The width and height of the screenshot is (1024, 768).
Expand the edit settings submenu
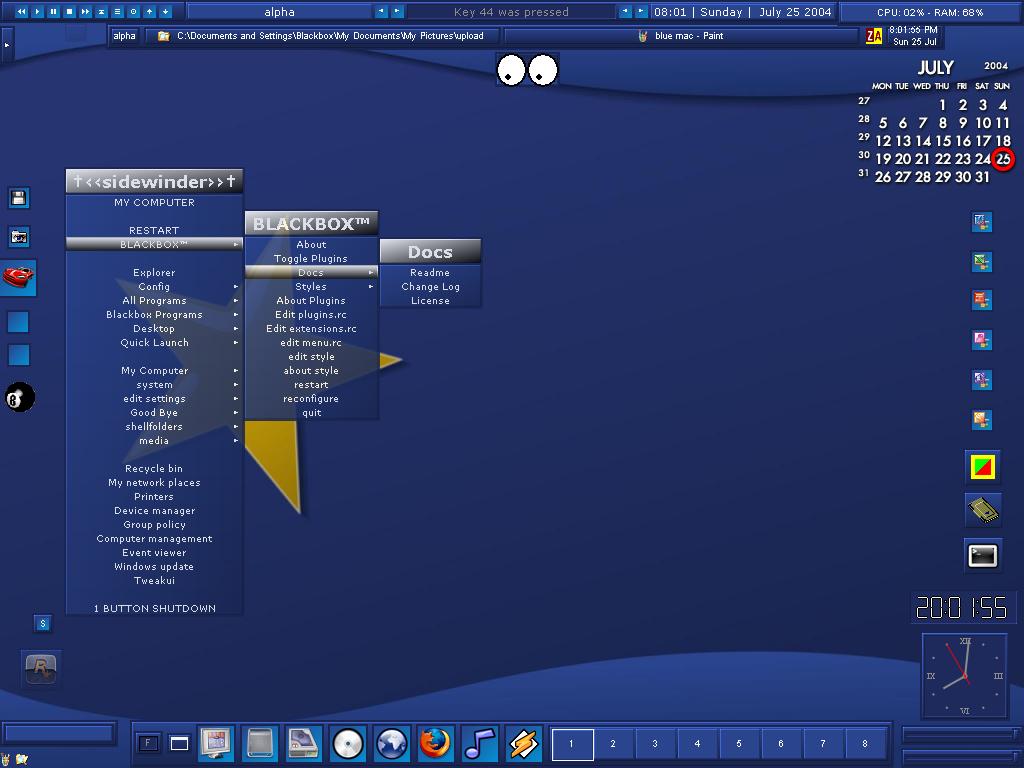coord(154,398)
